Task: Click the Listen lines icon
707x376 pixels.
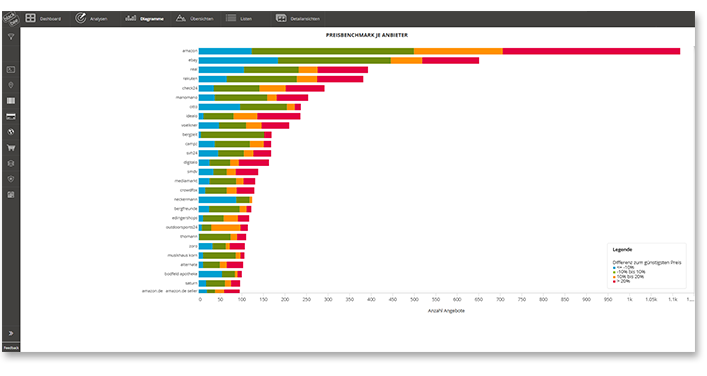Action: pyautogui.click(x=231, y=18)
